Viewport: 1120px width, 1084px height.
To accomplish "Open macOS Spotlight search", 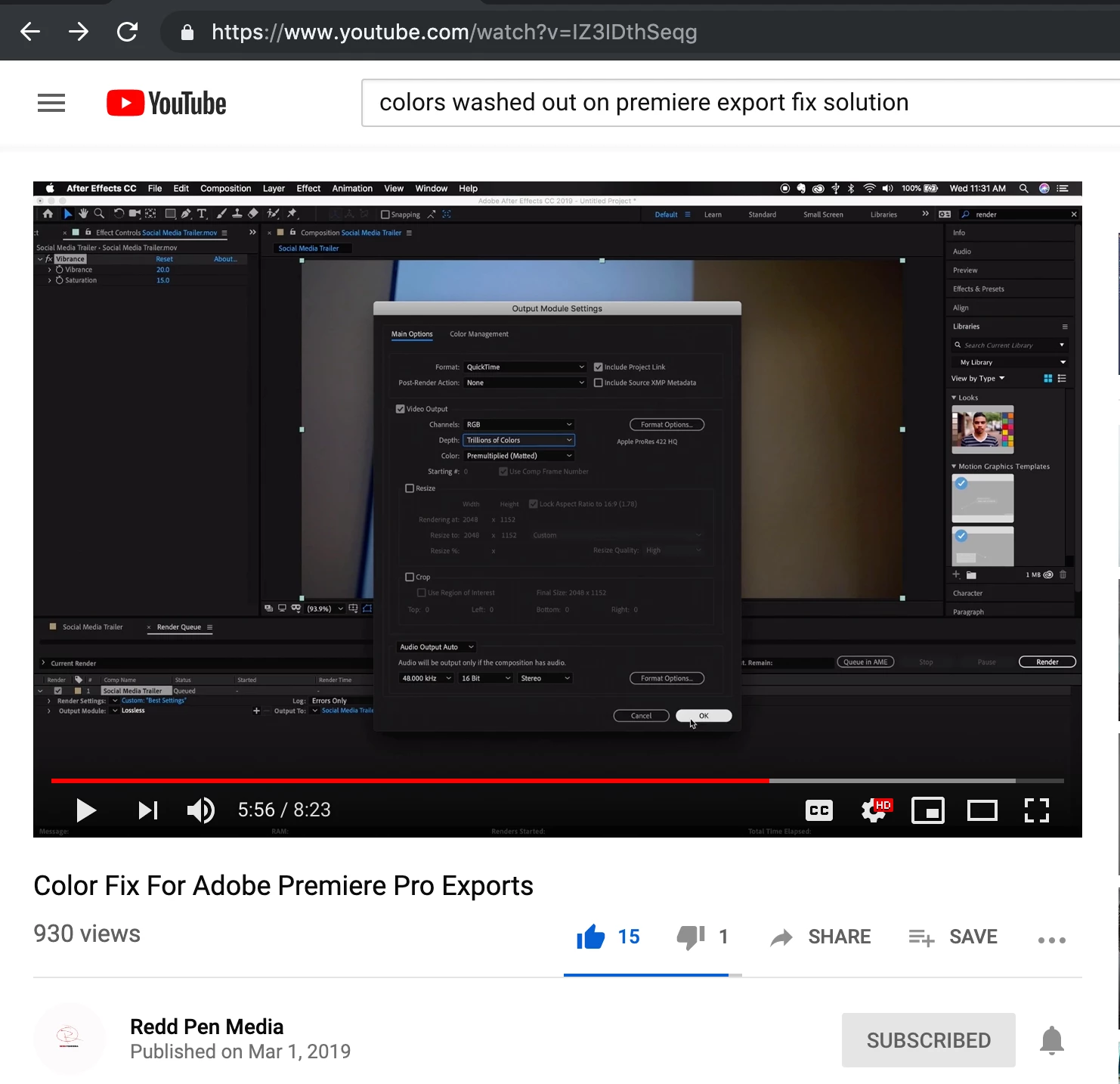I will [x=1023, y=189].
